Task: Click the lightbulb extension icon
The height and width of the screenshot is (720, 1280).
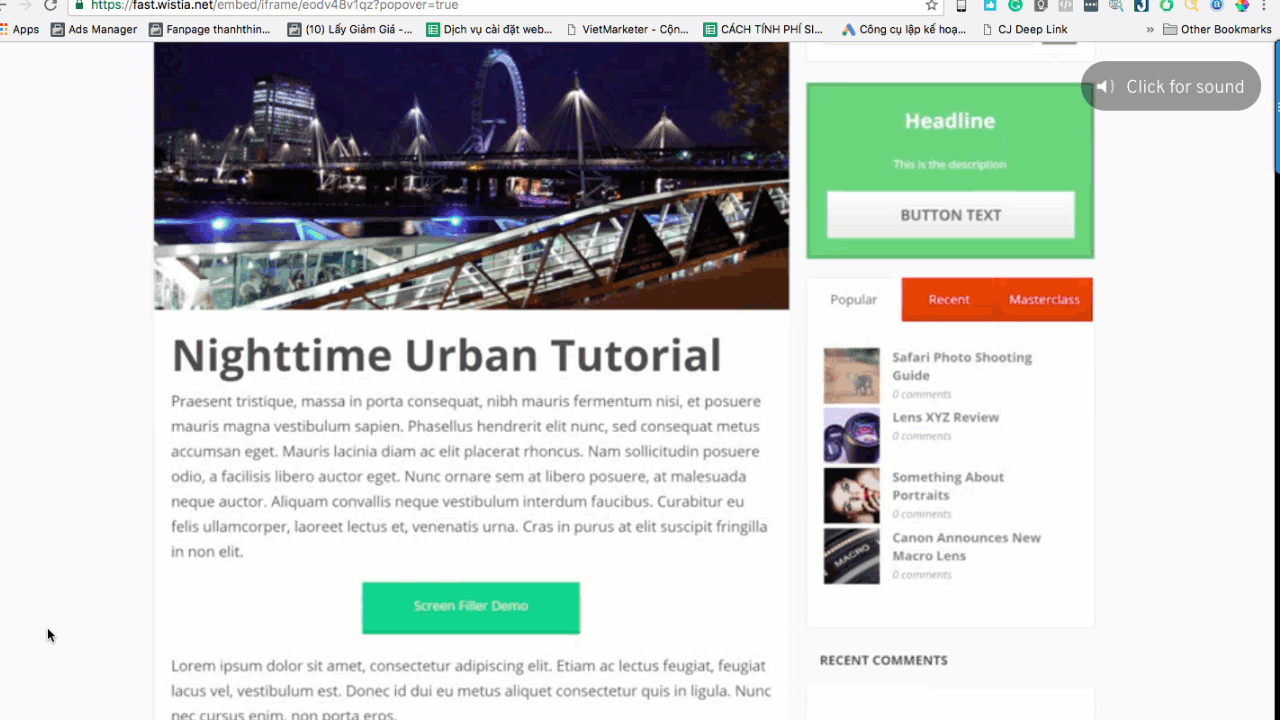Action: pos(1041,5)
